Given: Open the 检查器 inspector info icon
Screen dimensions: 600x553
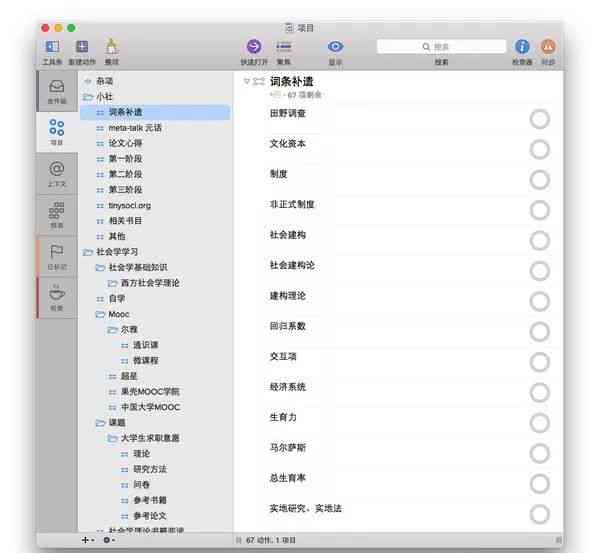Looking at the screenshot, I should click(x=522, y=47).
